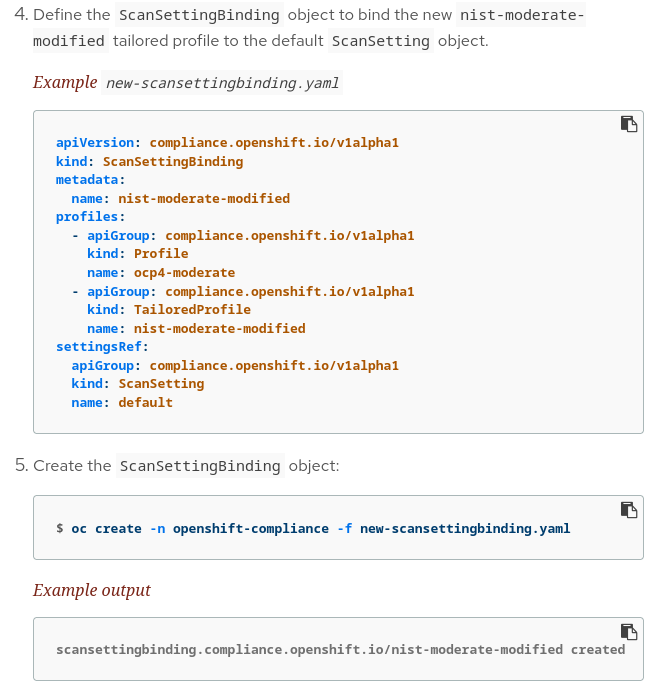
Task: Click the 'ScanSettingBinding' kind value in YAML
Action: point(173,161)
